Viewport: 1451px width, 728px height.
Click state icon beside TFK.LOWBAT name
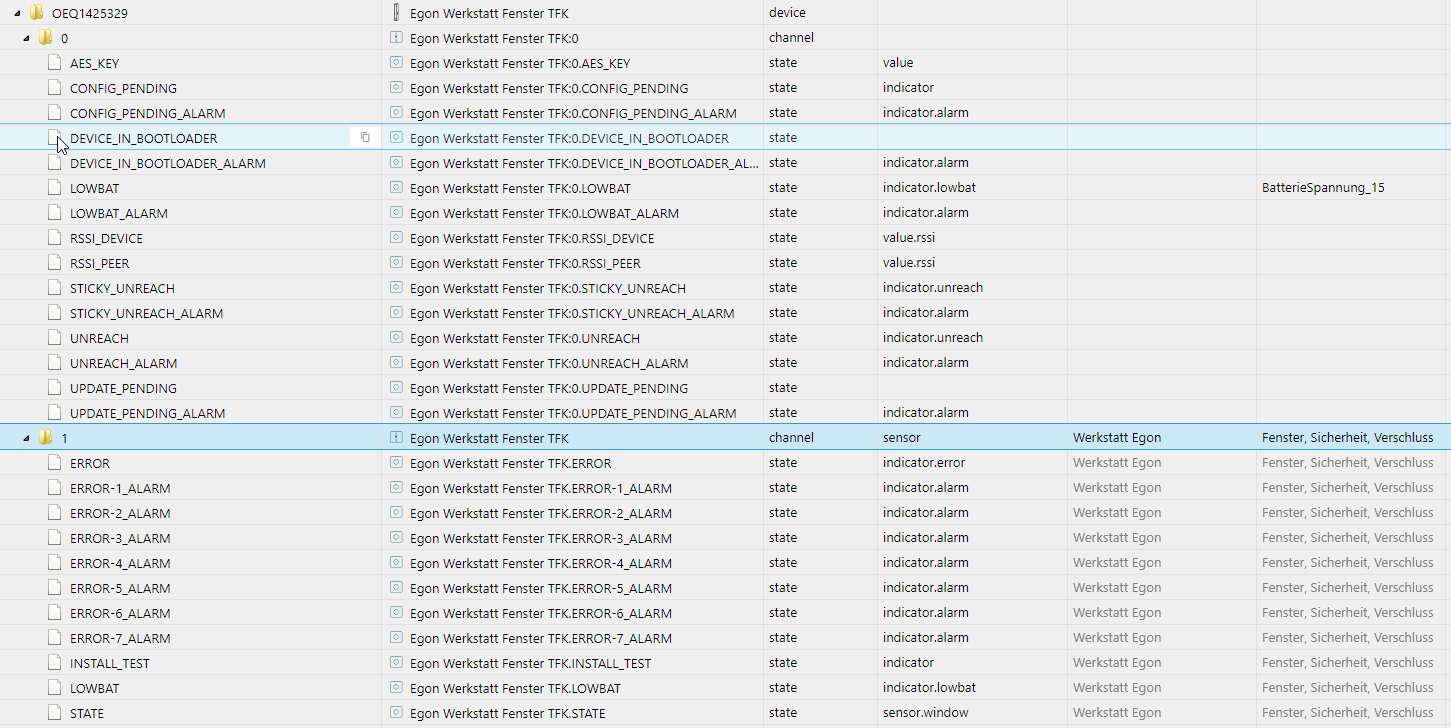pyautogui.click(x=396, y=688)
